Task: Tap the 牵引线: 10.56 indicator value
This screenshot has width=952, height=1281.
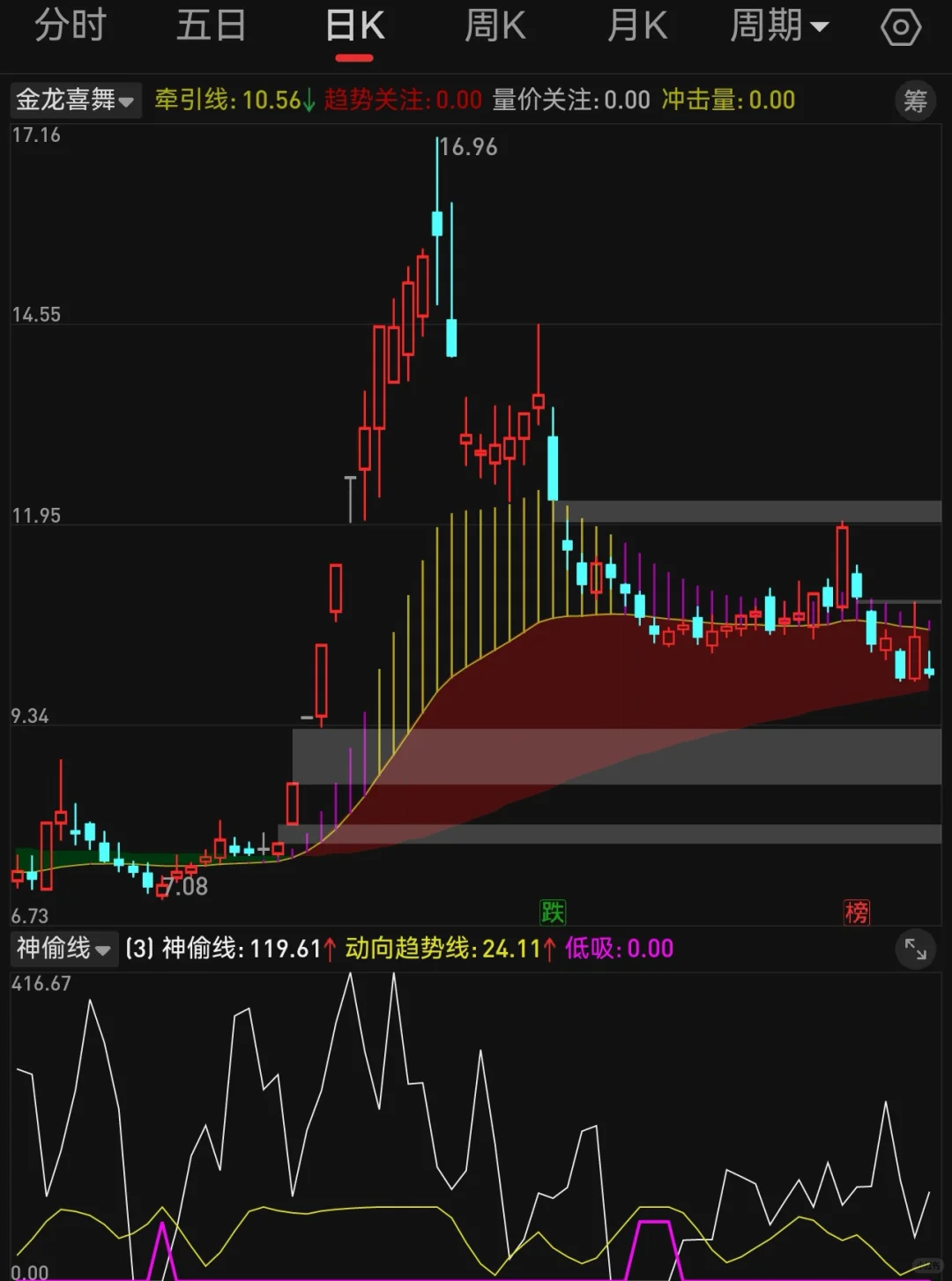Action: click(235, 100)
